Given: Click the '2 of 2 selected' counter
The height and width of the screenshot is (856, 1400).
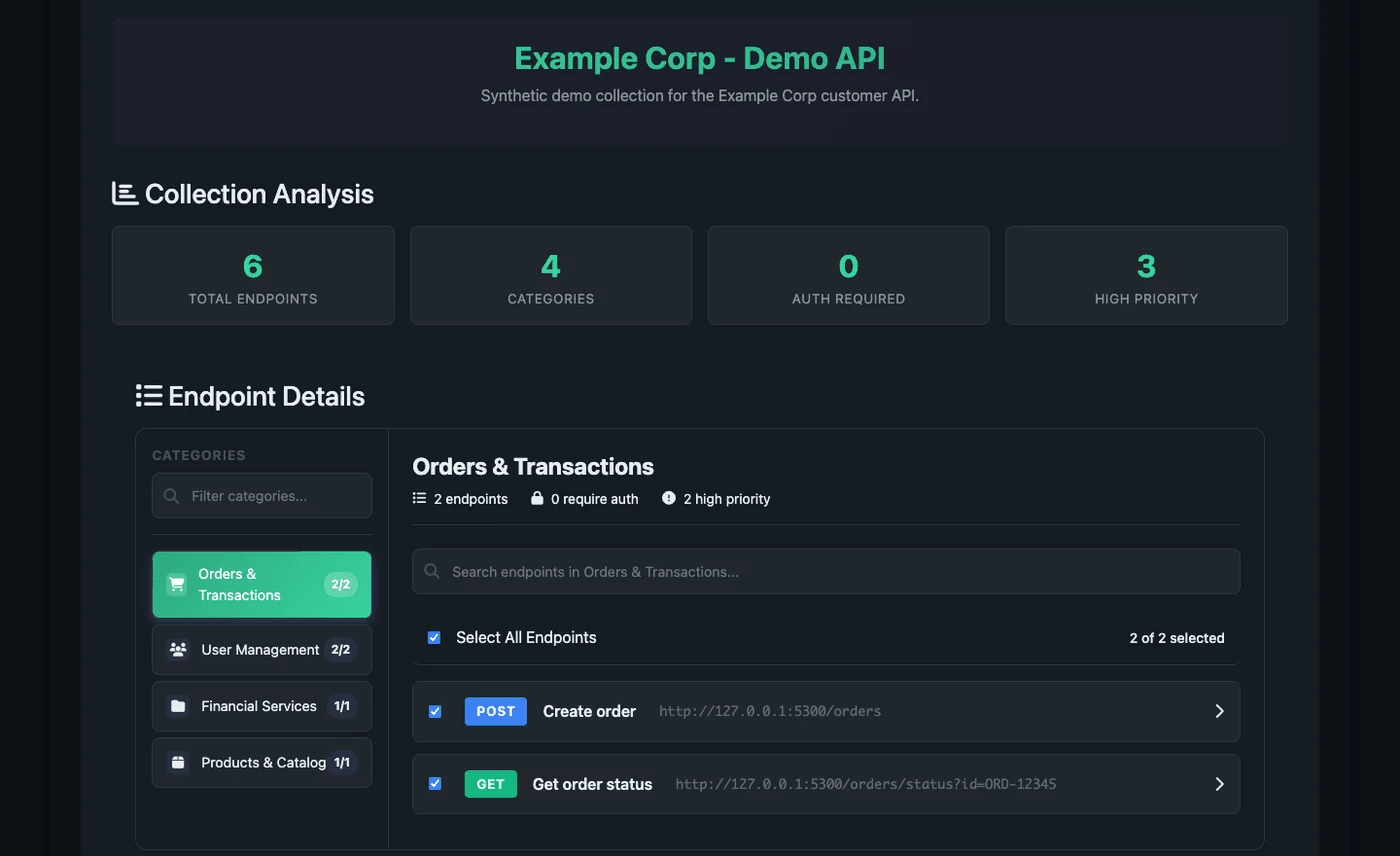Looking at the screenshot, I should point(1177,638).
